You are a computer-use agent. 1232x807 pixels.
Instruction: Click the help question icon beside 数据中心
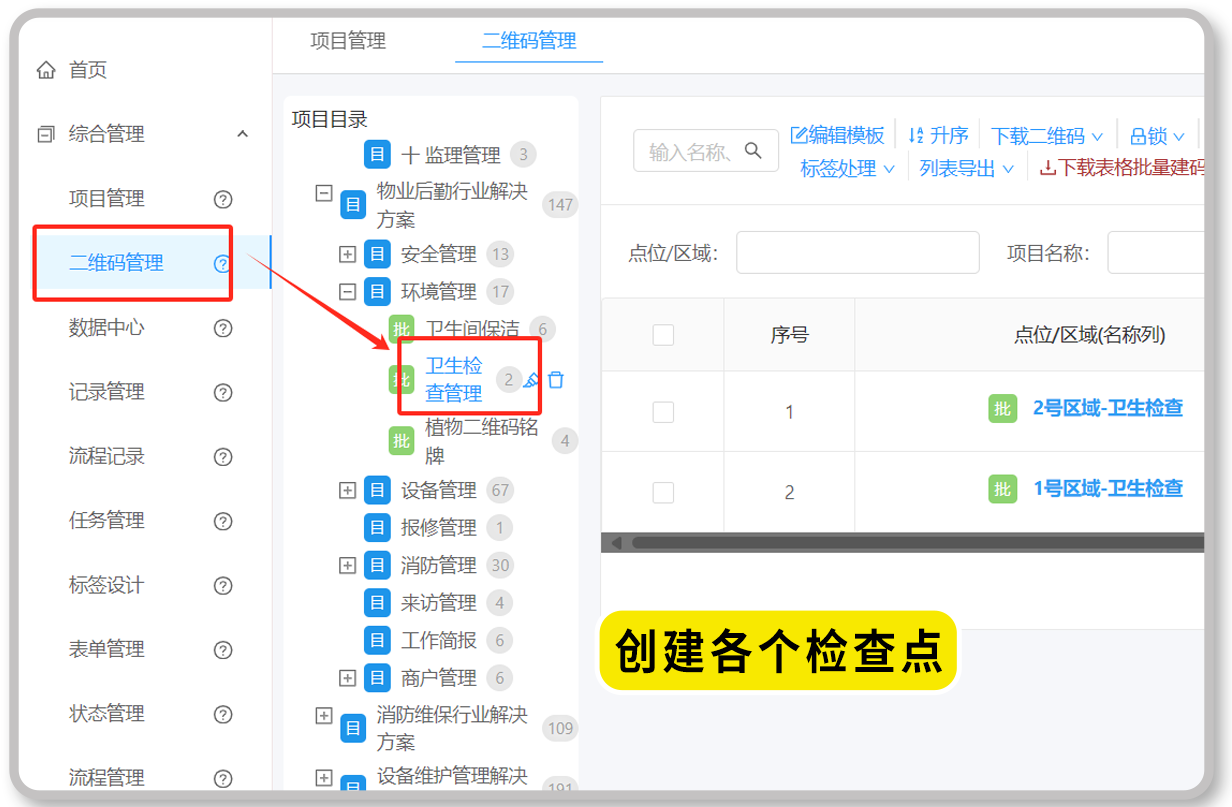click(222, 328)
